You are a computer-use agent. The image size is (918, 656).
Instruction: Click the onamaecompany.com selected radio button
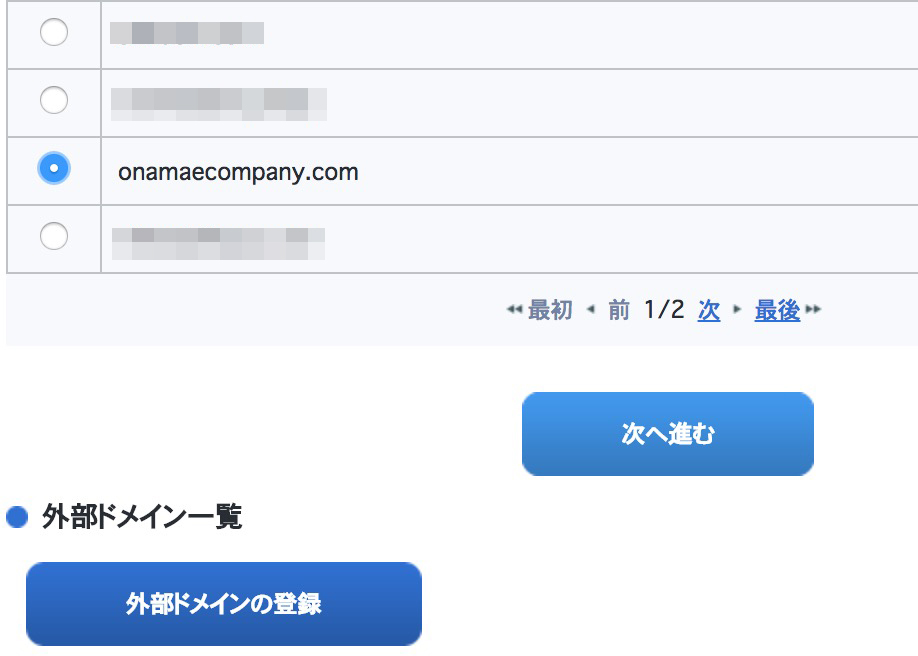pos(54,168)
